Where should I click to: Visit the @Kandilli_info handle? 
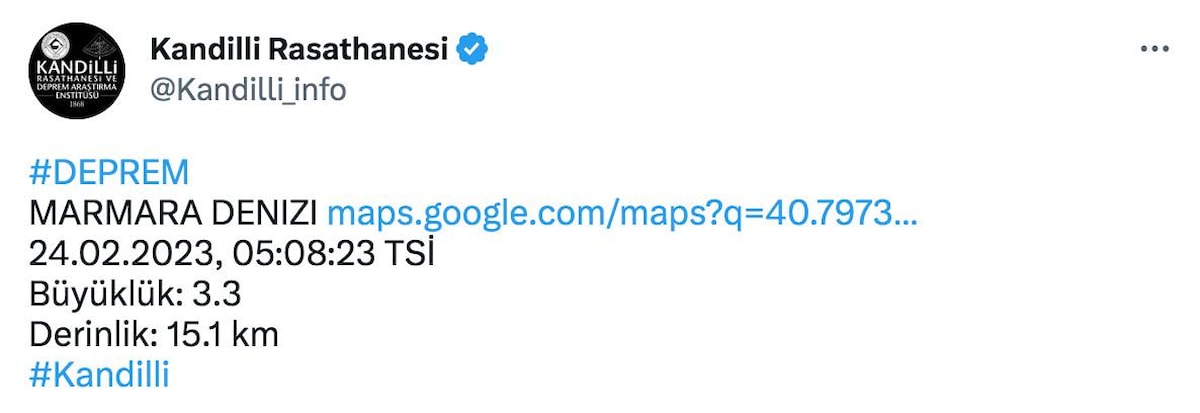coord(247,90)
